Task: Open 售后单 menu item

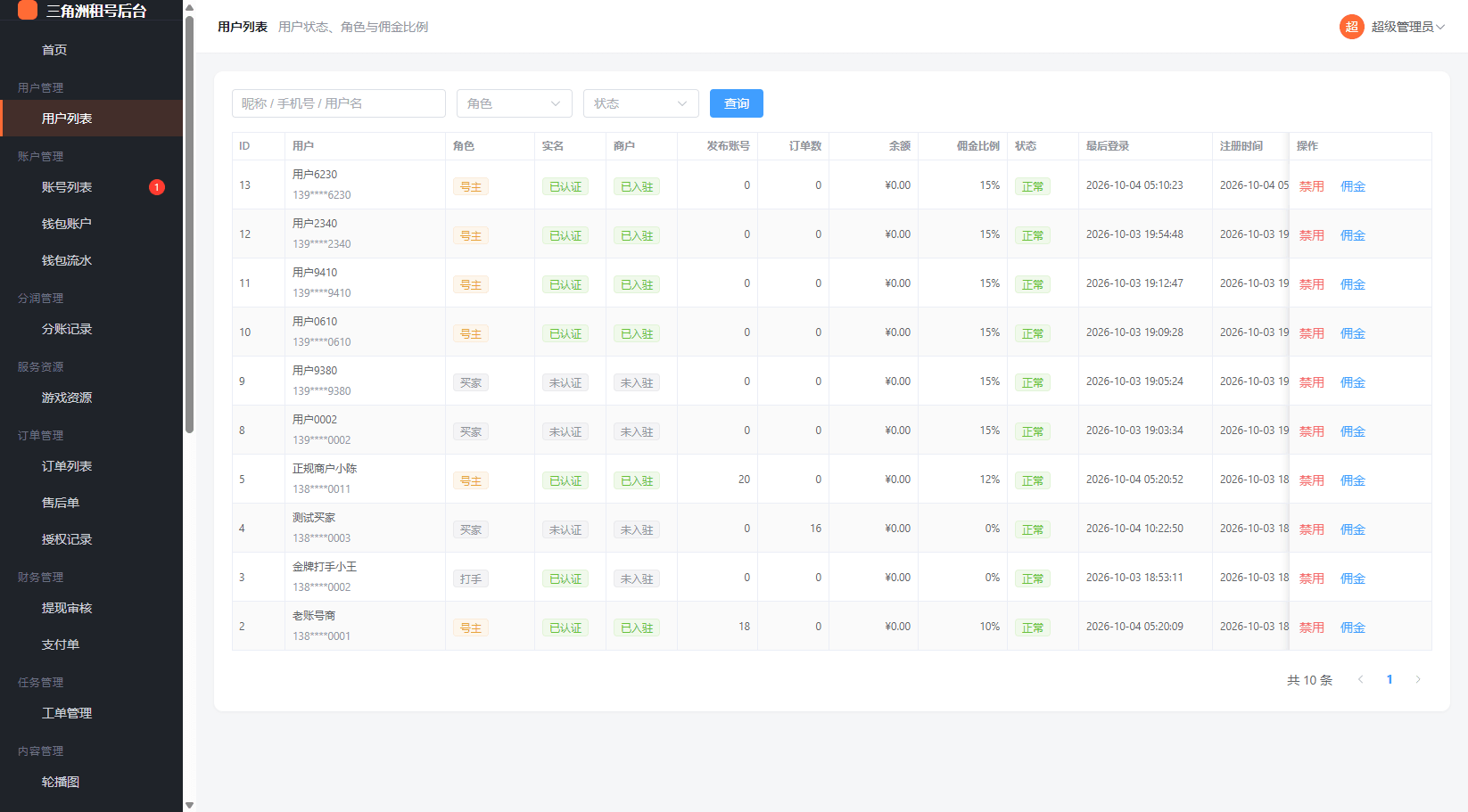Action: (x=91, y=503)
